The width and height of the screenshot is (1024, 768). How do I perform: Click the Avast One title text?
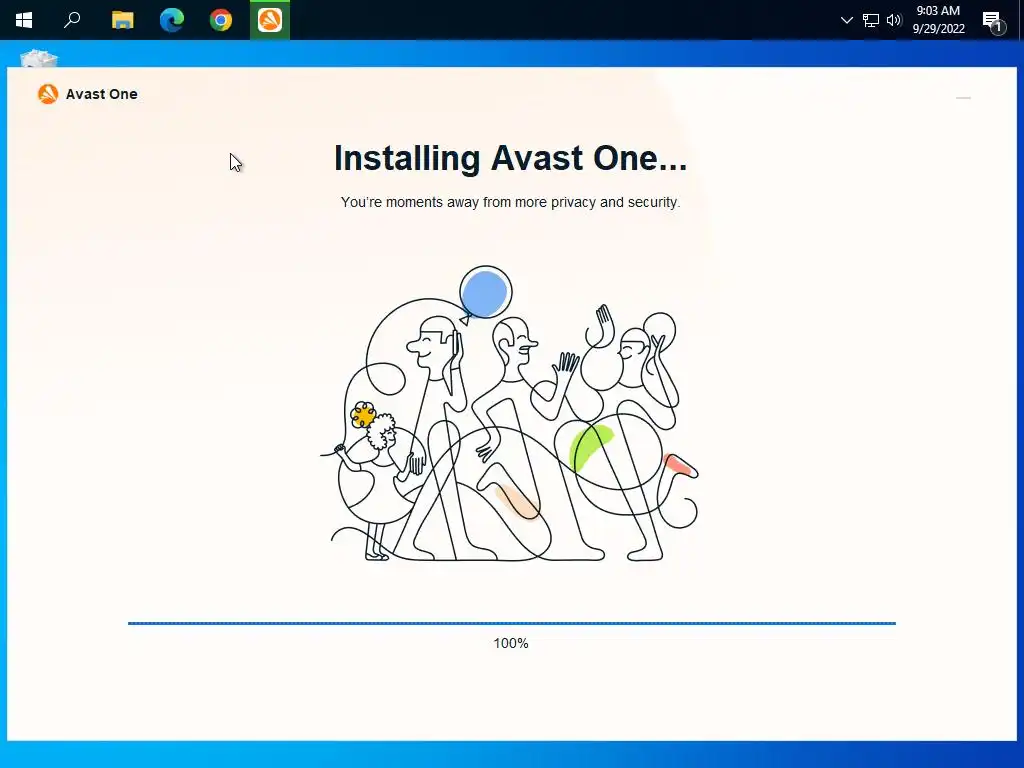102,94
